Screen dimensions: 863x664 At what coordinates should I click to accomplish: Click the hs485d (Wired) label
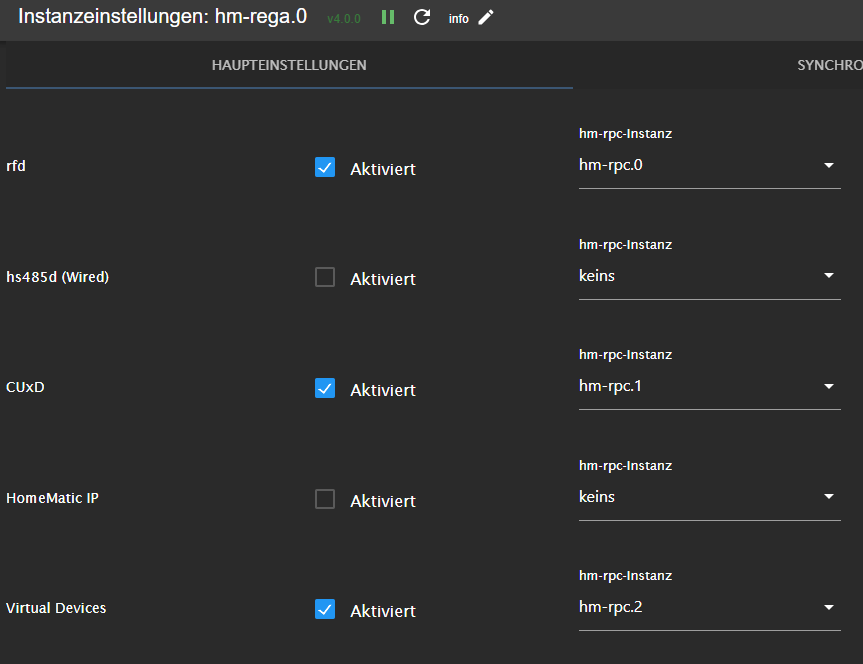click(57, 277)
